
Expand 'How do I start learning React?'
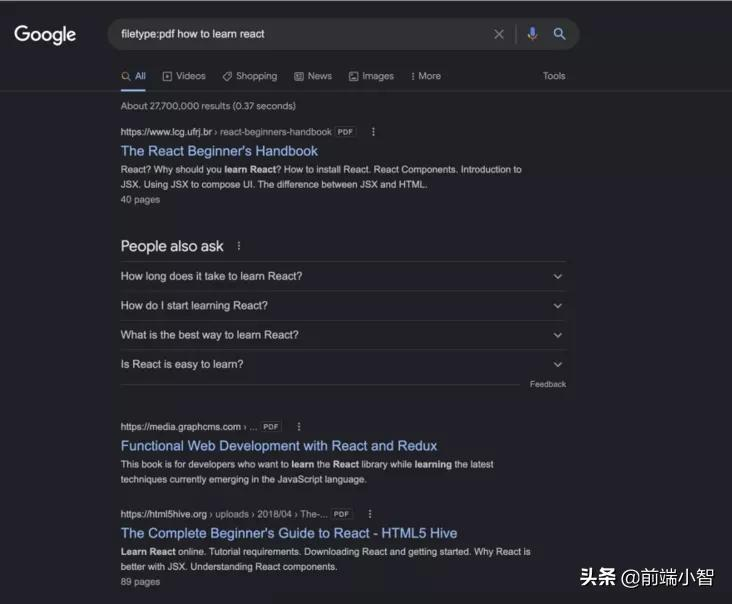344,306
